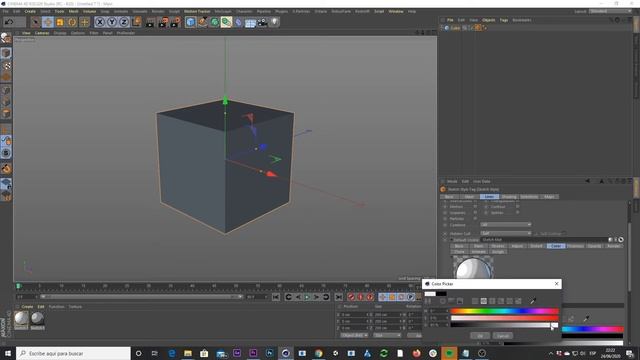Open the viewport Cameras menu
The image size is (640, 360).
coord(42,33)
